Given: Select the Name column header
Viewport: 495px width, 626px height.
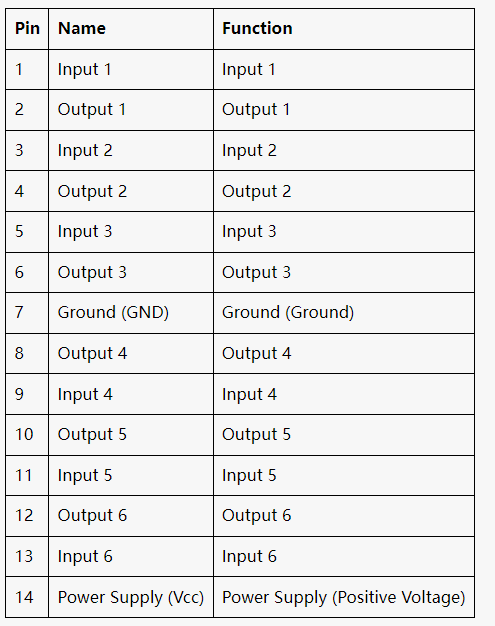Looking at the screenshot, I should [x=131, y=29].
